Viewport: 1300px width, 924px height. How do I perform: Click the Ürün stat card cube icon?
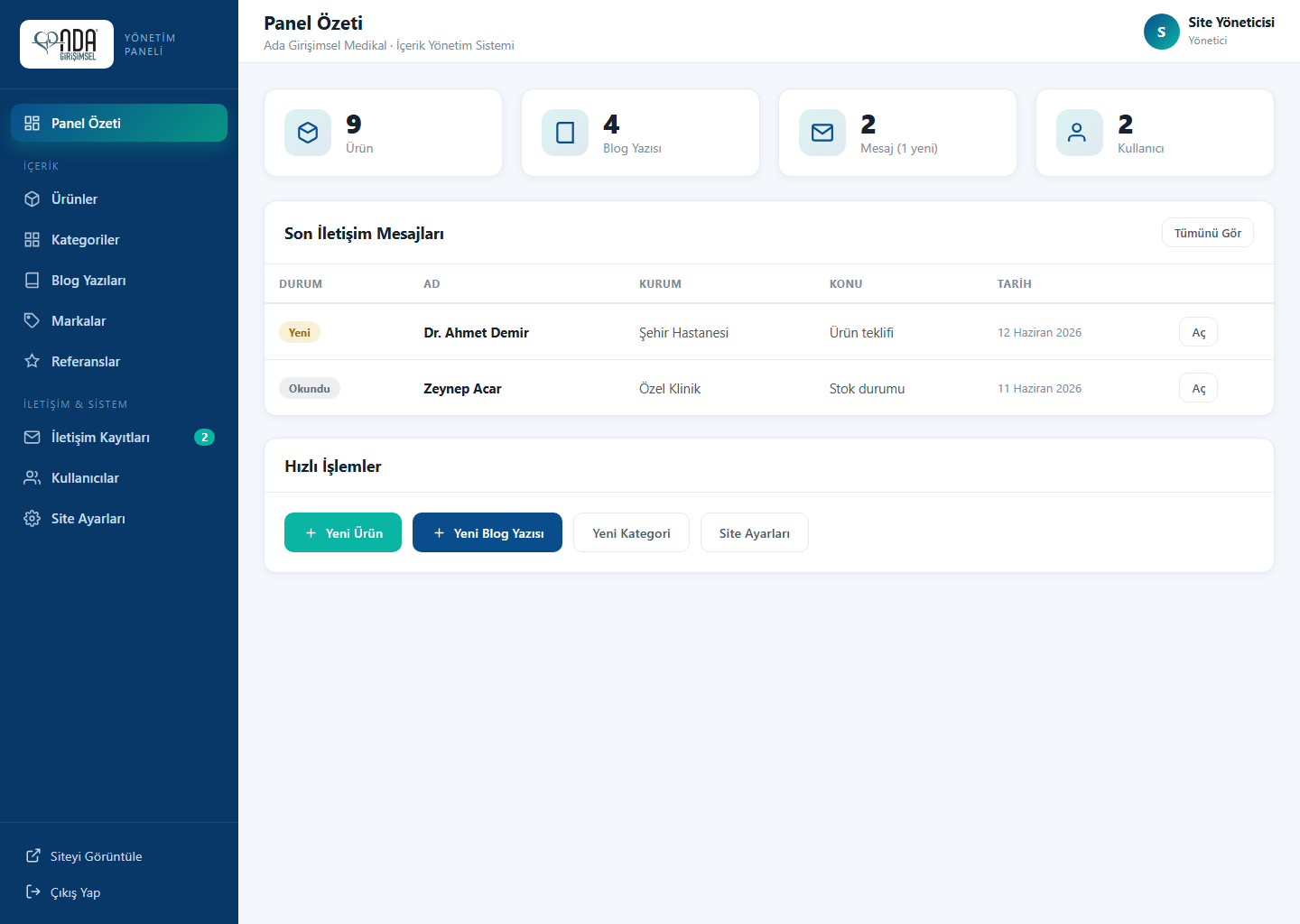308,133
